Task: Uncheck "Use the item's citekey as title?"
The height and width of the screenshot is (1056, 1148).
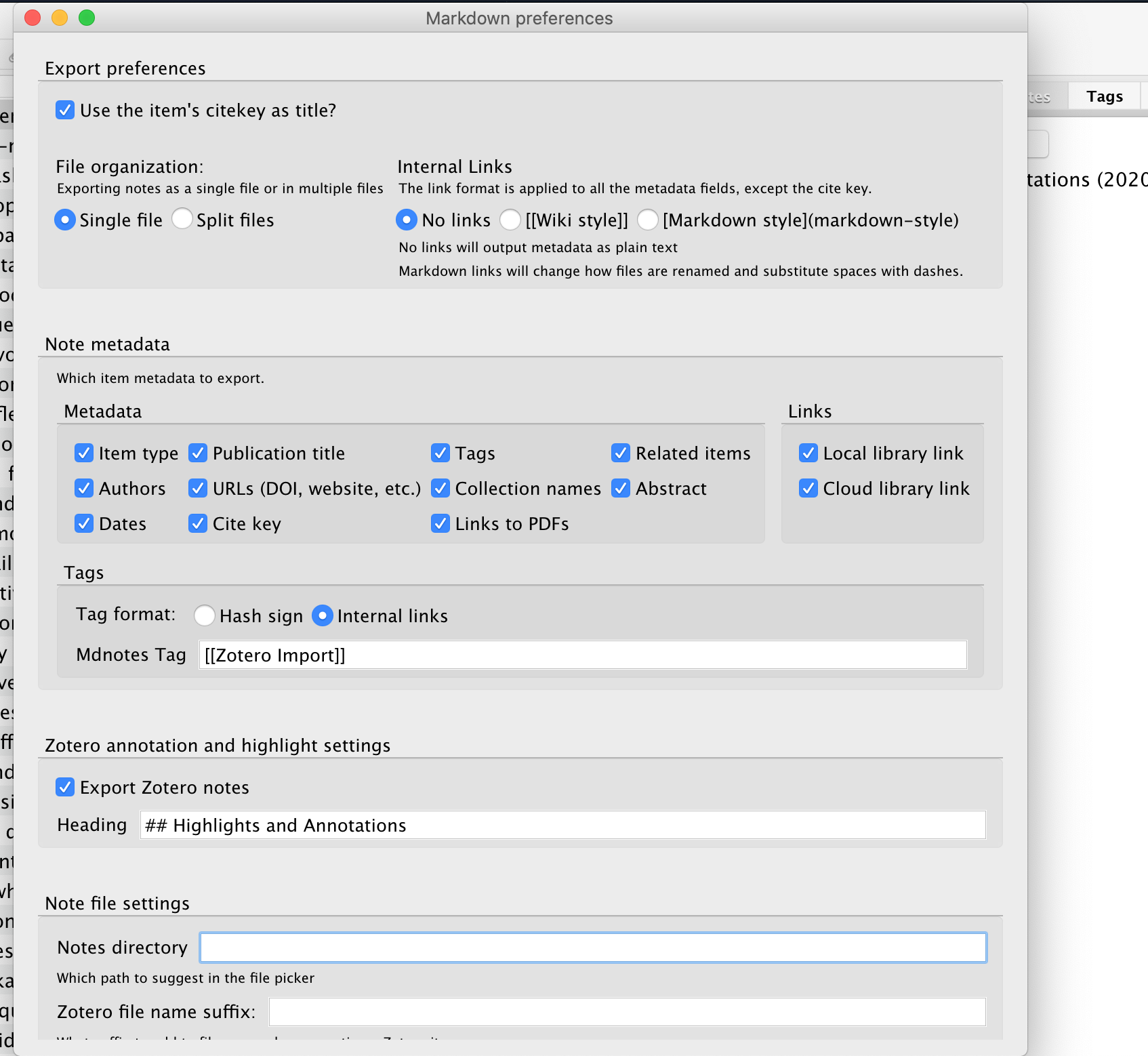Action: [x=65, y=110]
